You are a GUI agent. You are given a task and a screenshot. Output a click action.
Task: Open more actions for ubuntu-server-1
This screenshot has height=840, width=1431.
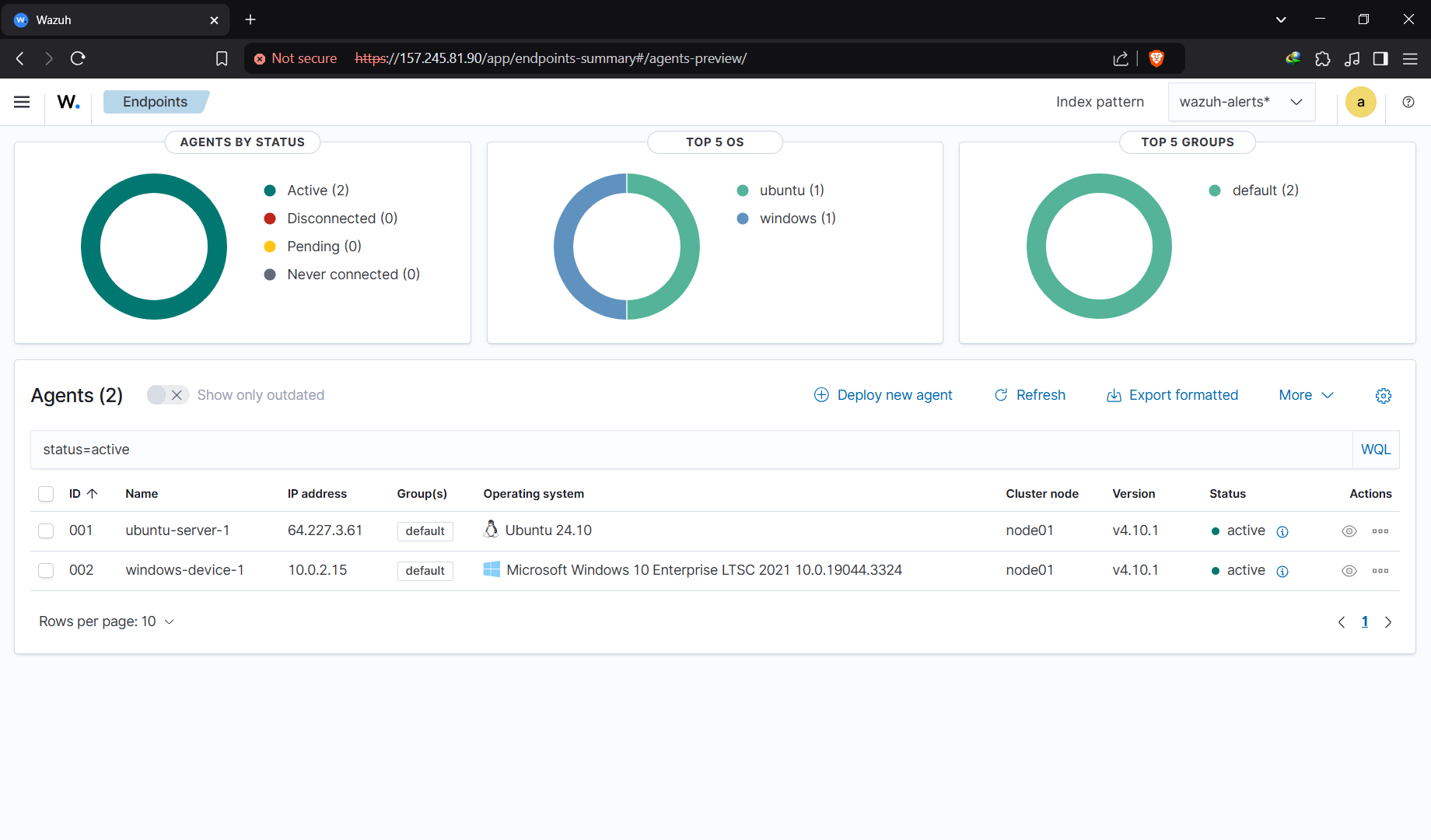1380,531
